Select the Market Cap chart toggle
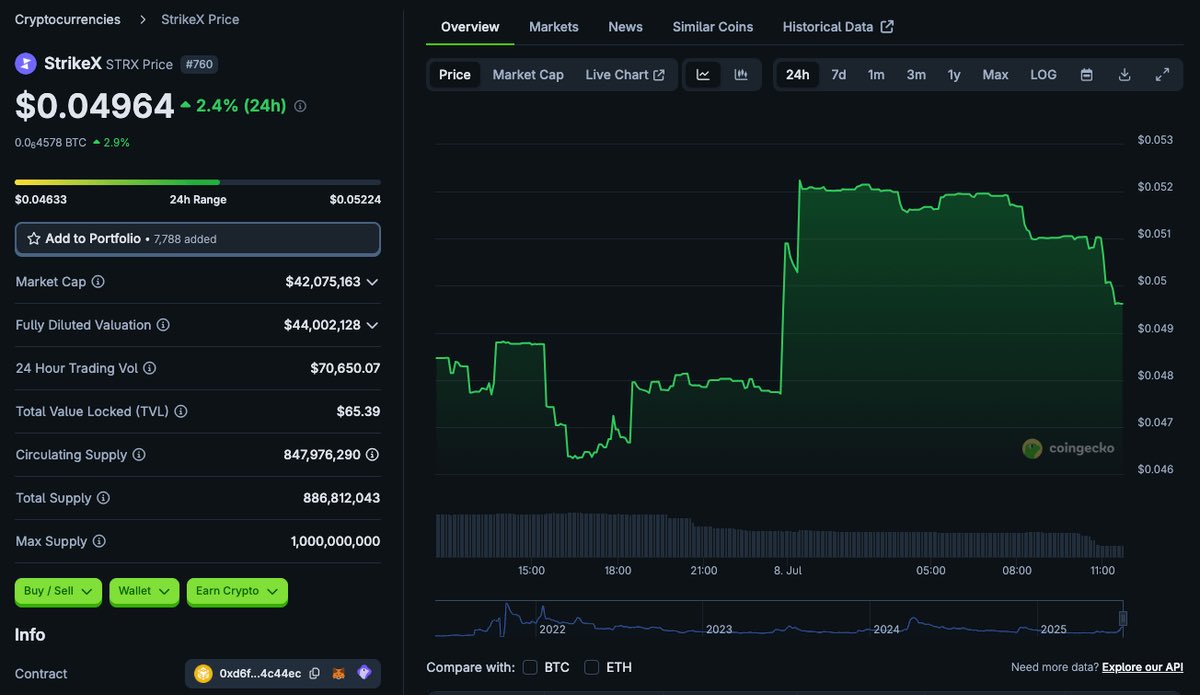The width and height of the screenshot is (1200, 695). [528, 75]
